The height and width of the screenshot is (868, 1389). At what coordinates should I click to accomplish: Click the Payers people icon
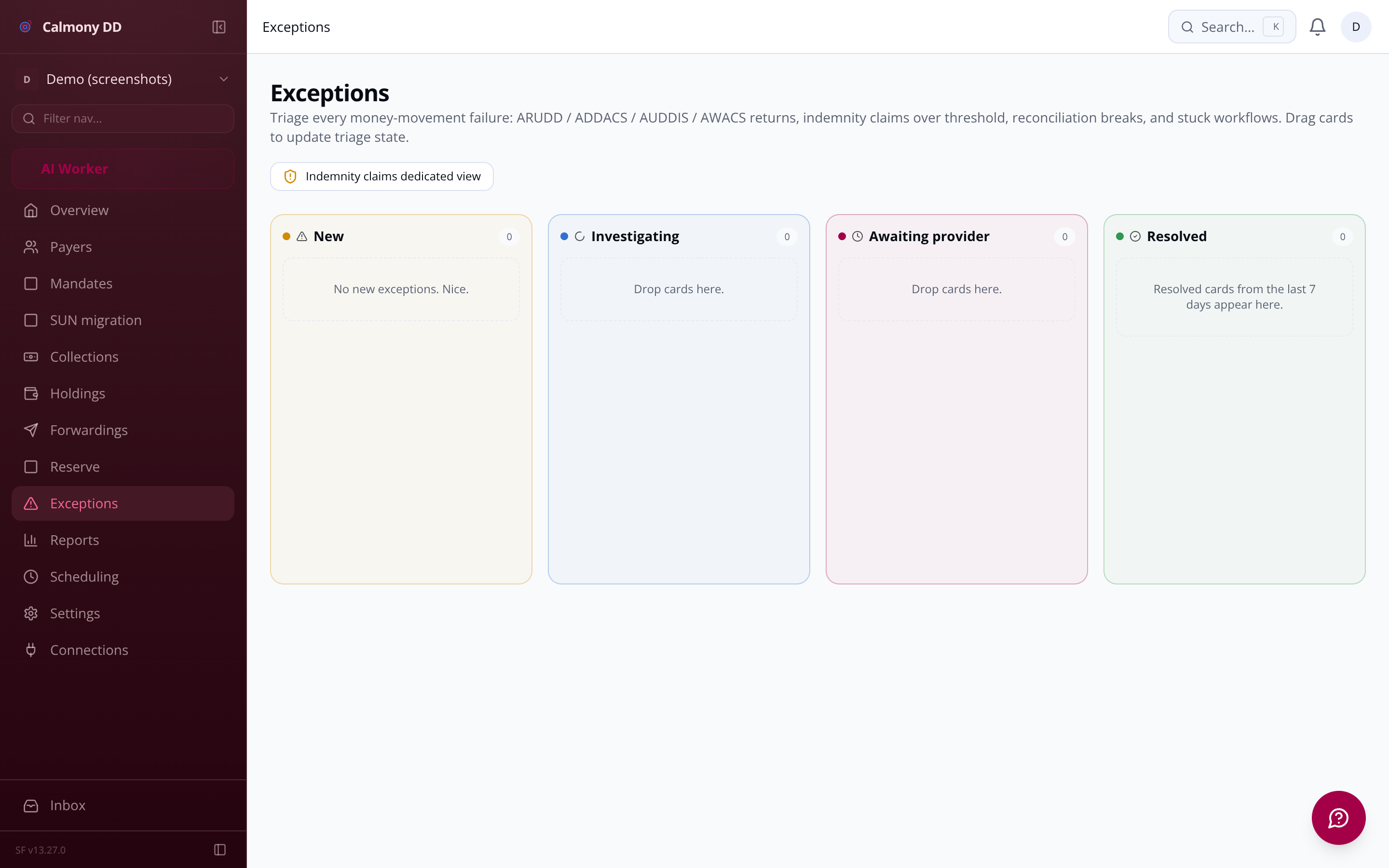click(x=31, y=247)
